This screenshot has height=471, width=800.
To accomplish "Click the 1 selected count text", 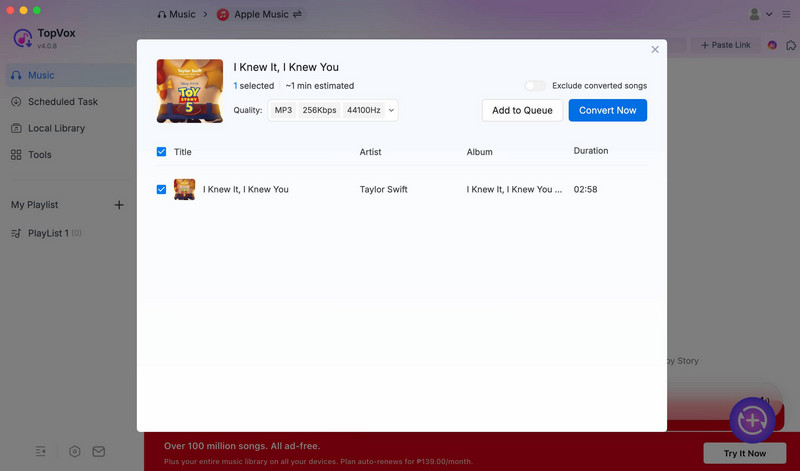I will [x=254, y=86].
